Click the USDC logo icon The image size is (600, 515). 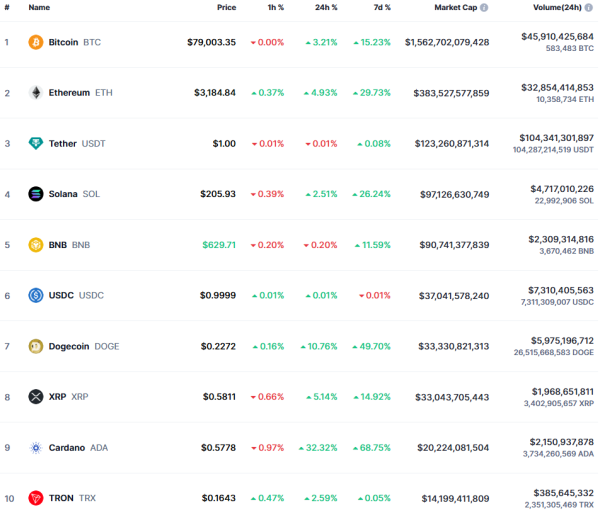click(36, 295)
